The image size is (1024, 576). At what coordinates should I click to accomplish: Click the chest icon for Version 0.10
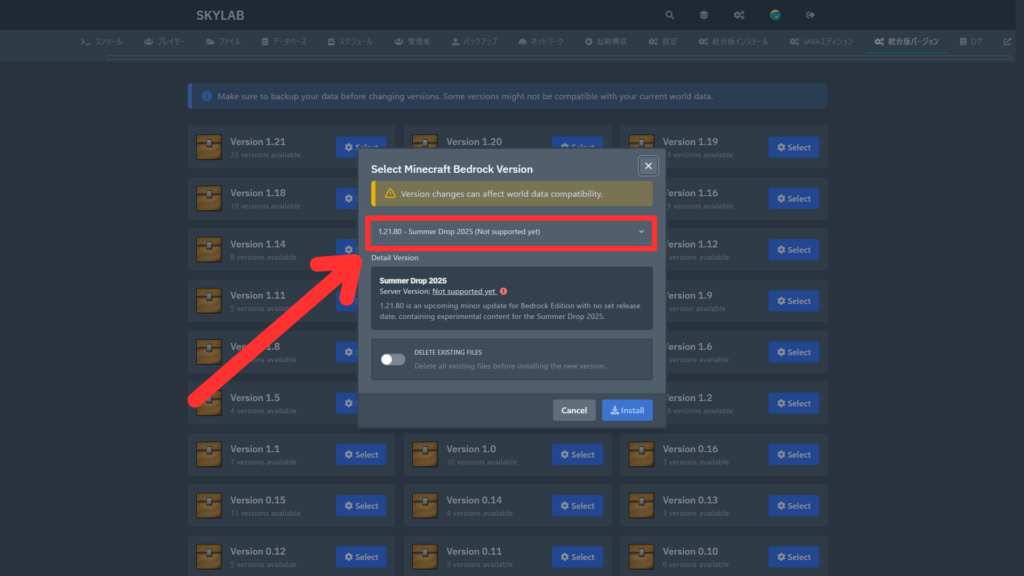click(x=641, y=556)
